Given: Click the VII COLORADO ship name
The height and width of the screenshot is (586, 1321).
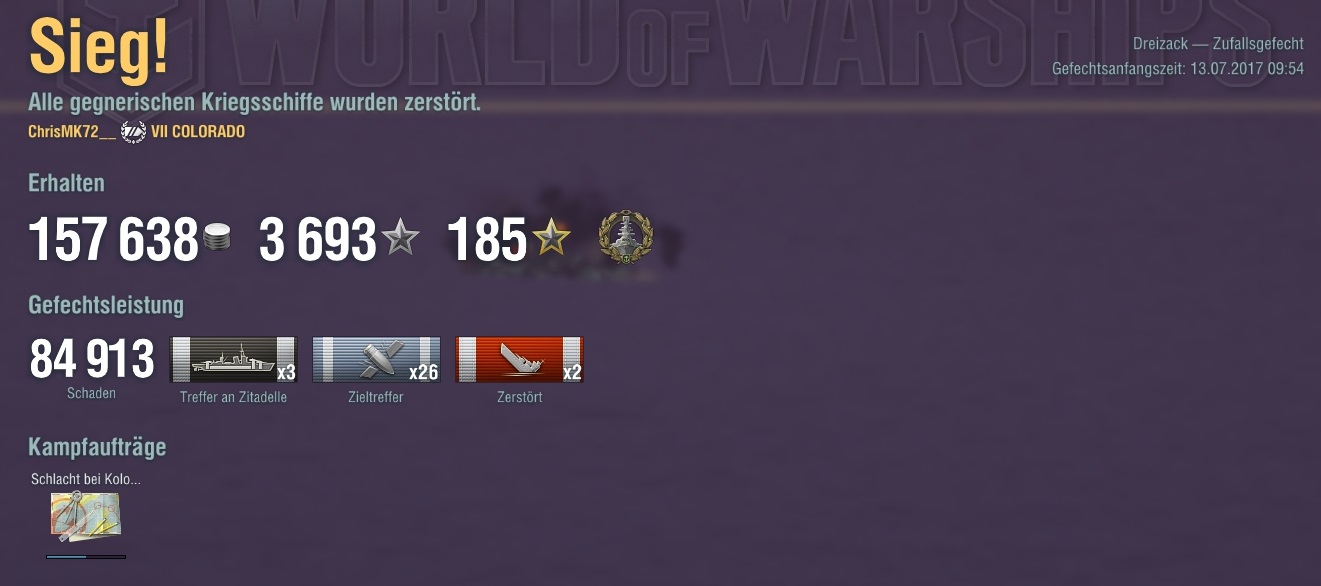Looking at the screenshot, I should click(x=198, y=132).
